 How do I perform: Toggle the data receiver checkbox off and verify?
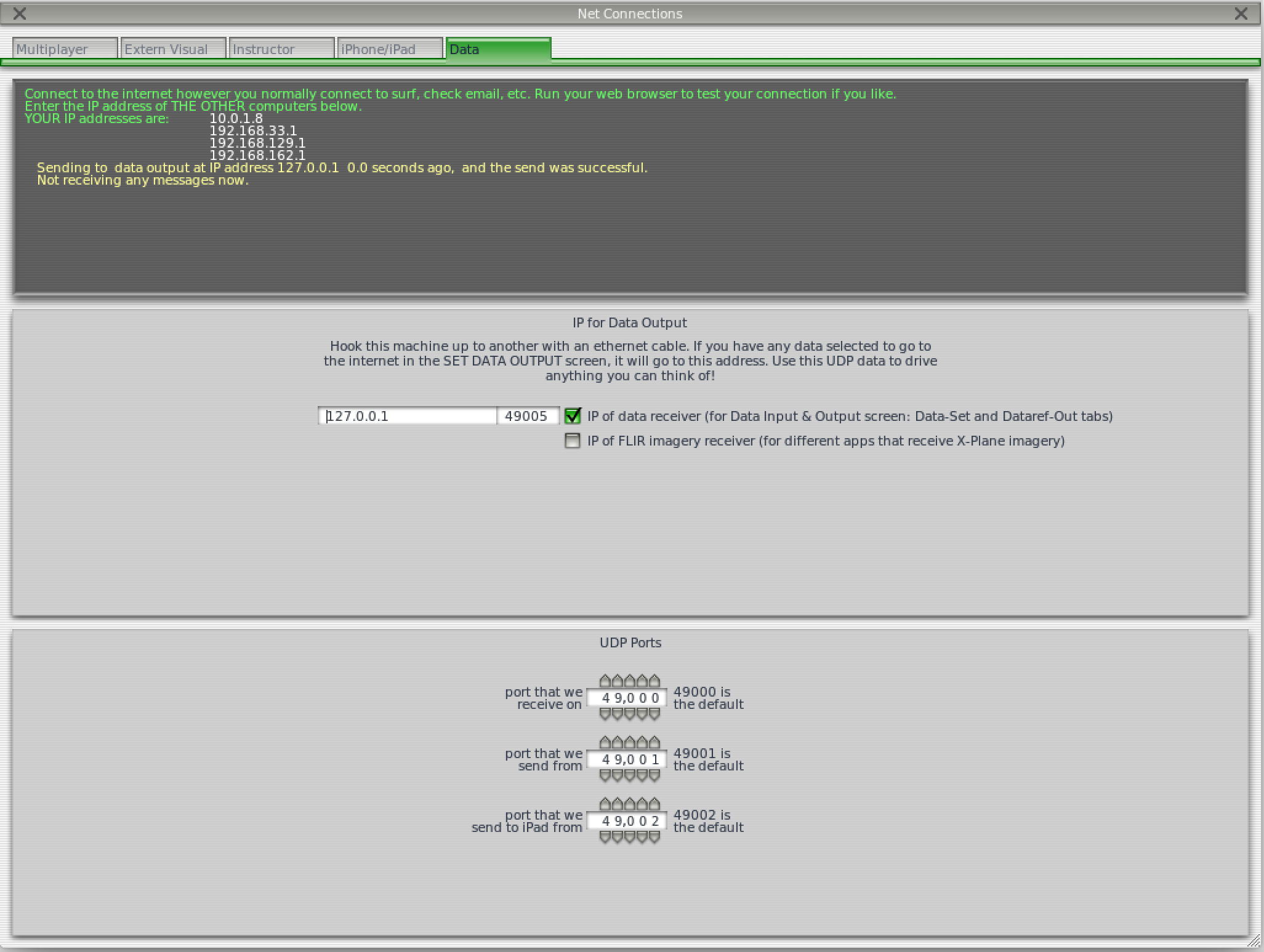pos(572,416)
